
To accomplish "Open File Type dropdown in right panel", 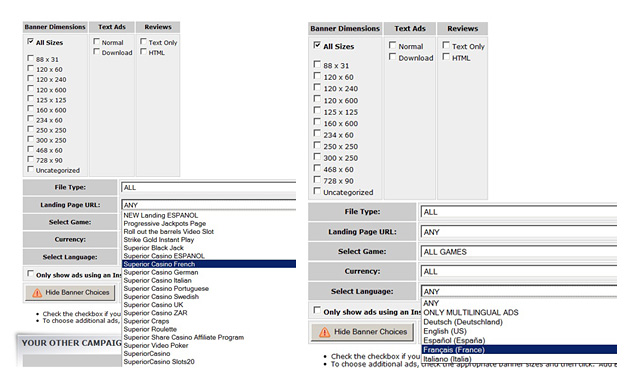I will 519,212.
